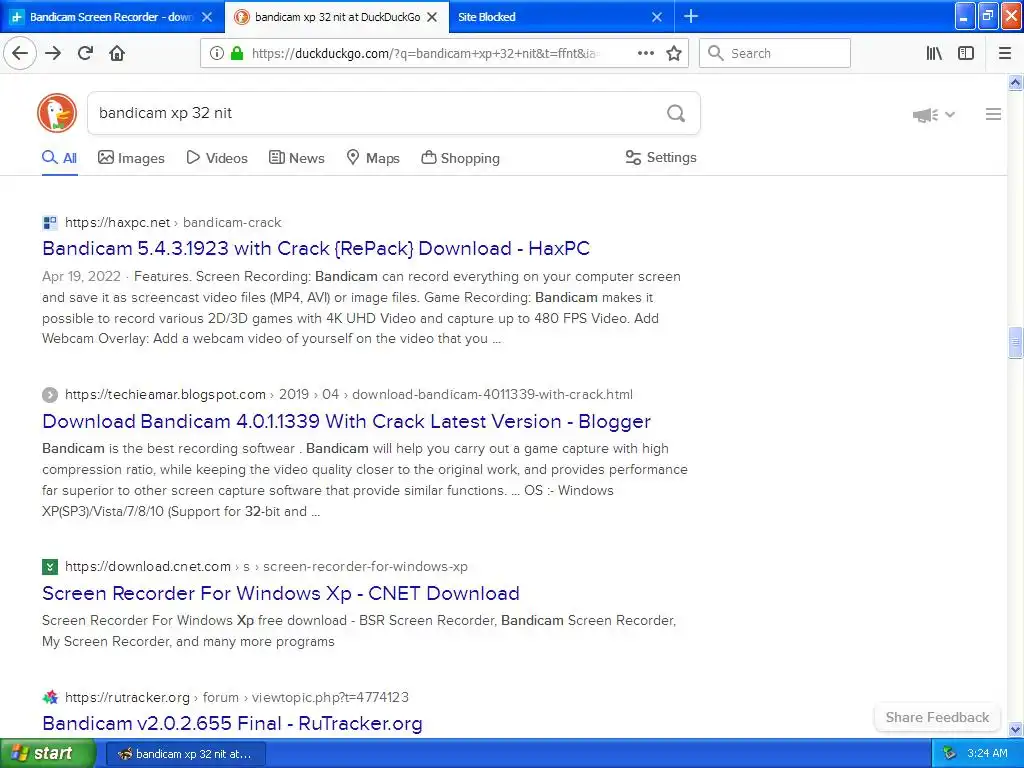Click the haxpc.net favicon
1024x768 pixels.
[50, 223]
